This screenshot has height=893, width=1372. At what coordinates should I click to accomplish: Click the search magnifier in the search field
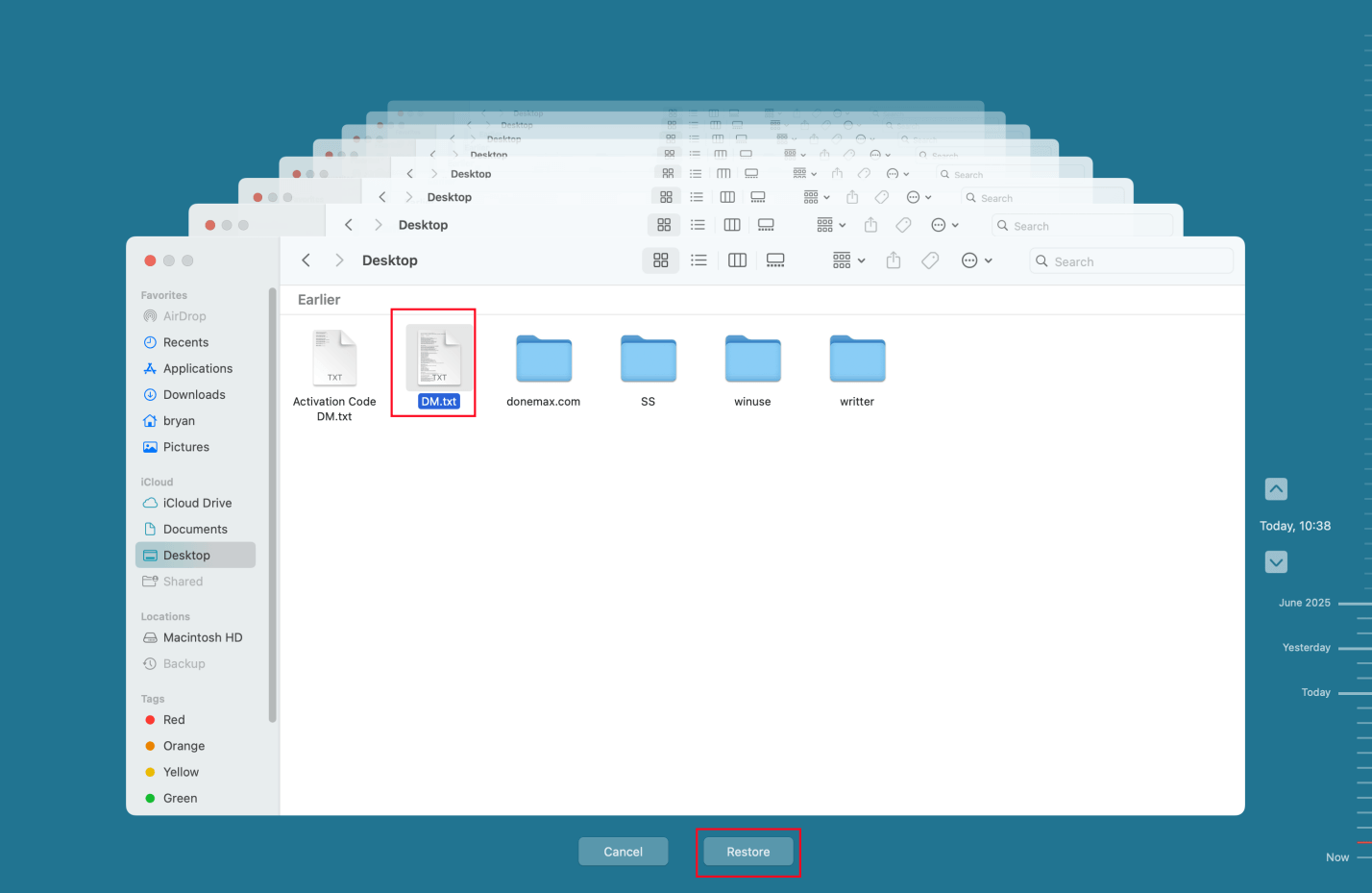click(1041, 260)
